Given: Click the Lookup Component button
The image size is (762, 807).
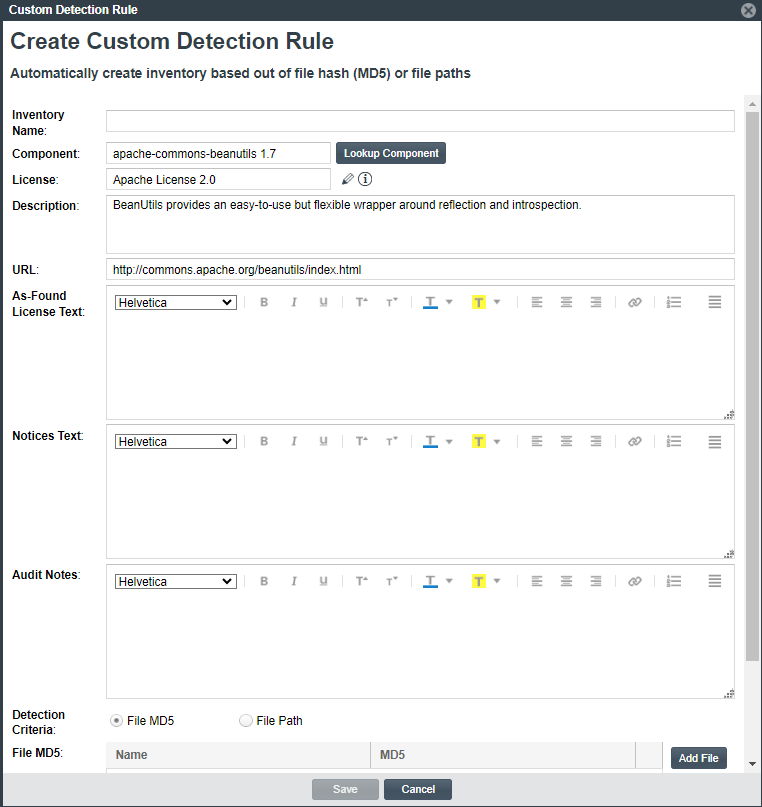Looking at the screenshot, I should [x=390, y=153].
